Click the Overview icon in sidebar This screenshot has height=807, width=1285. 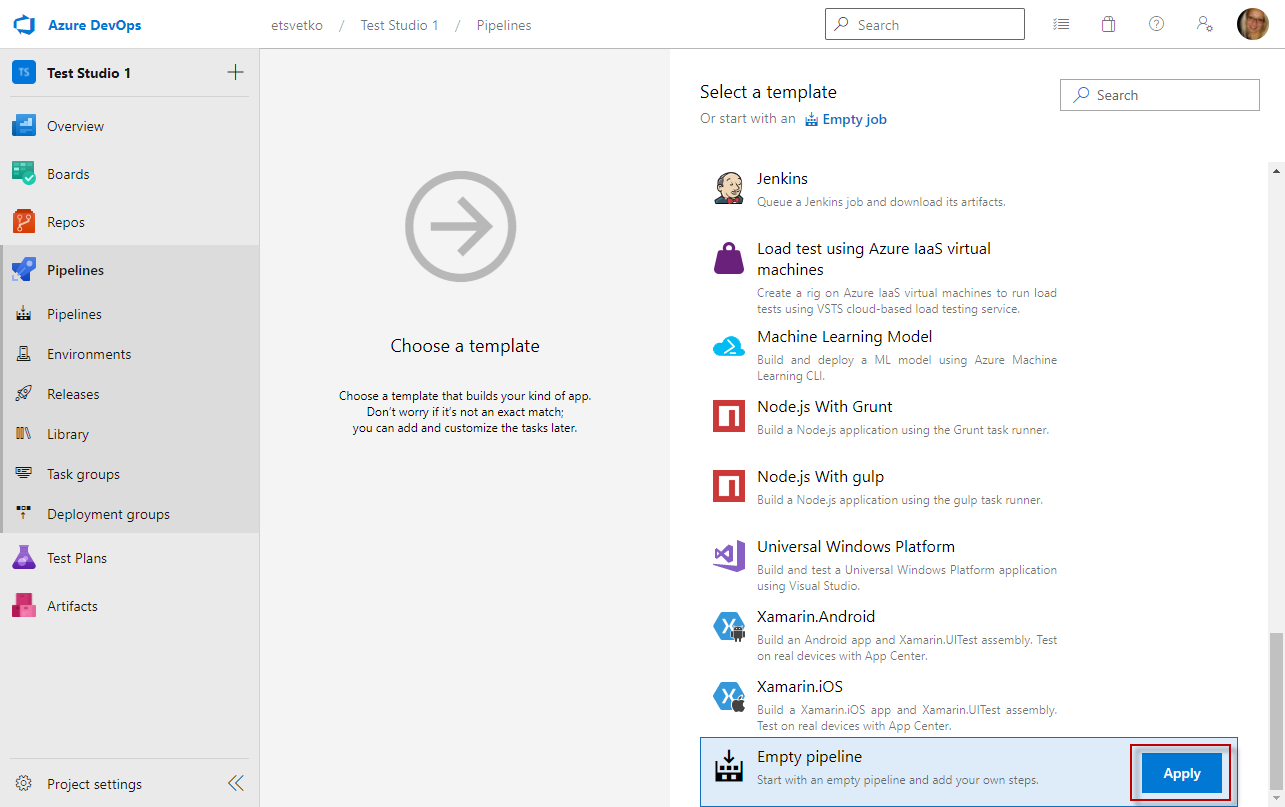tap(24, 126)
